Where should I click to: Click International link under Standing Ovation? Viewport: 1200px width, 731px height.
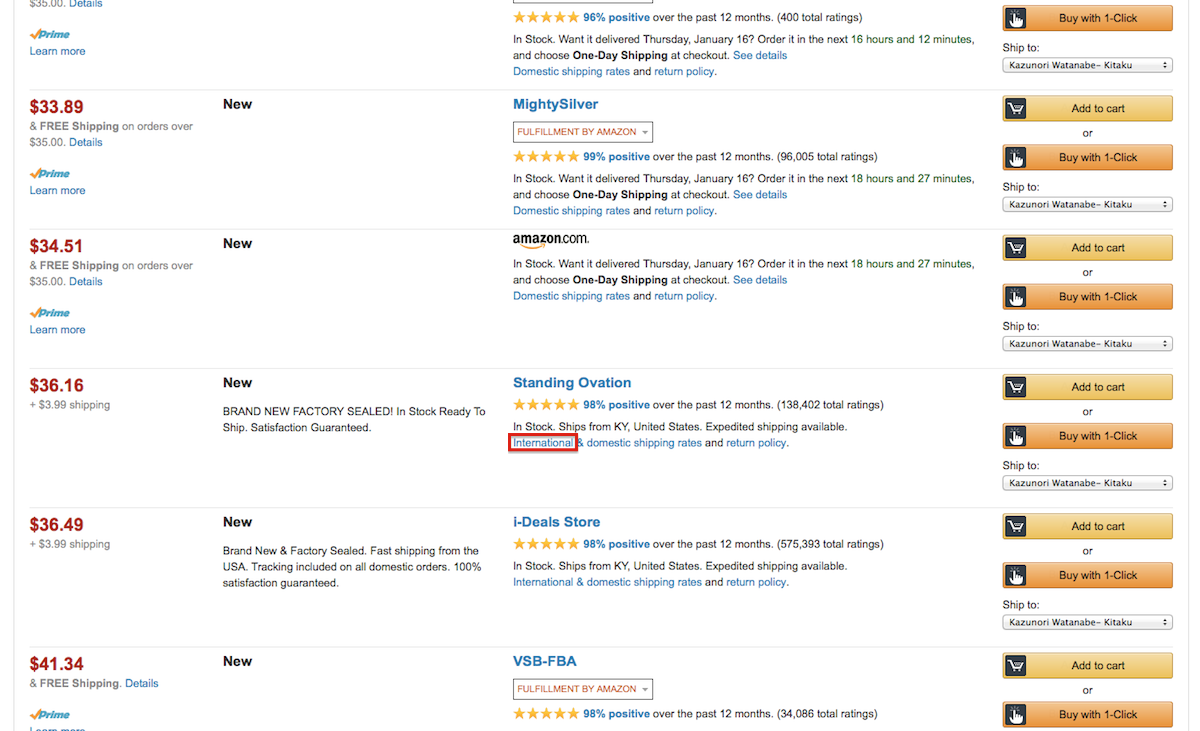pyautogui.click(x=543, y=443)
